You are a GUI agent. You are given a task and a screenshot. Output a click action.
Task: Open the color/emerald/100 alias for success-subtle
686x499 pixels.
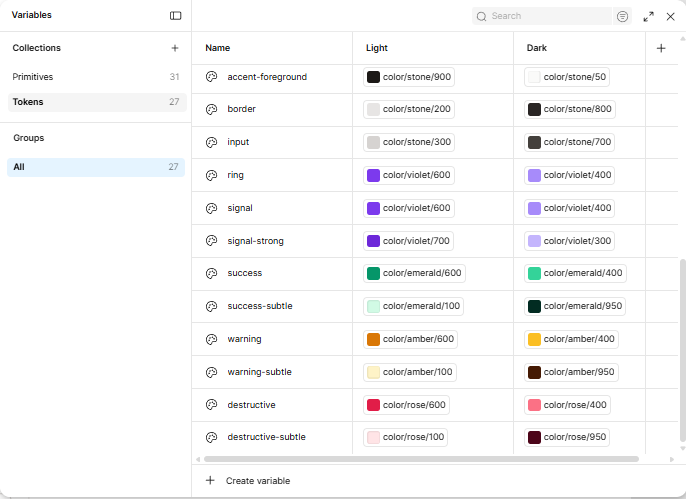[x=413, y=306]
